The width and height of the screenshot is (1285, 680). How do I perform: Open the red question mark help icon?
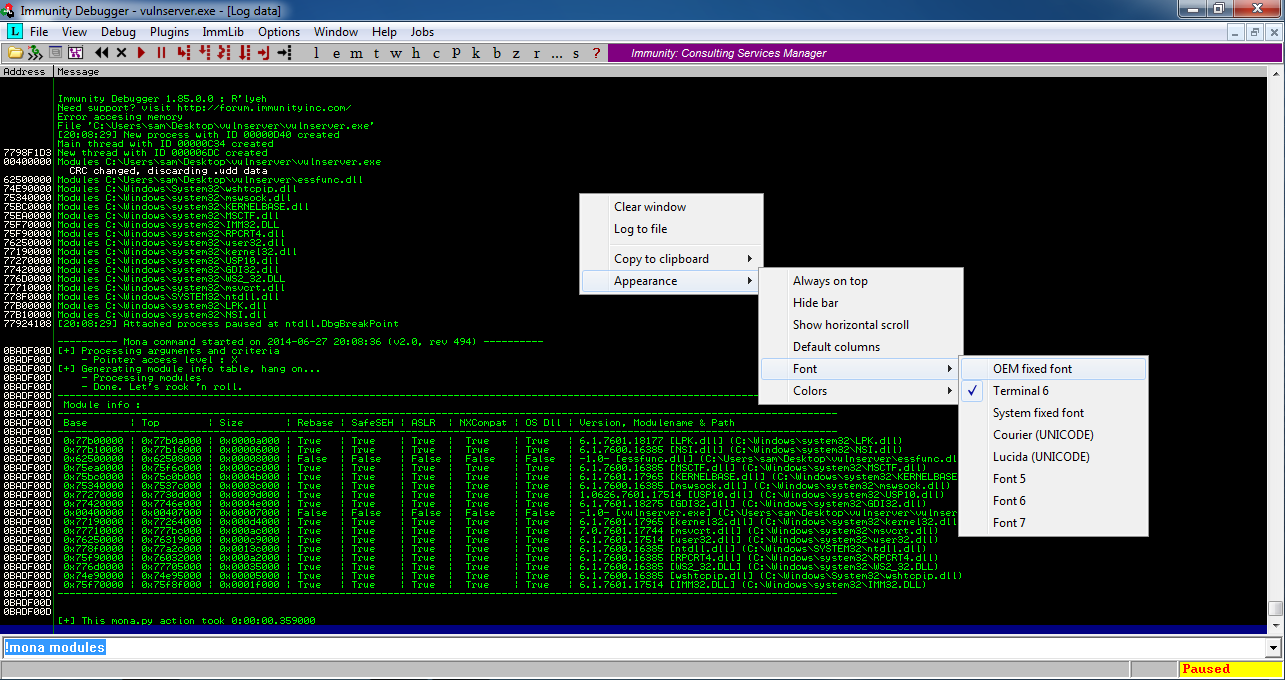[597, 53]
